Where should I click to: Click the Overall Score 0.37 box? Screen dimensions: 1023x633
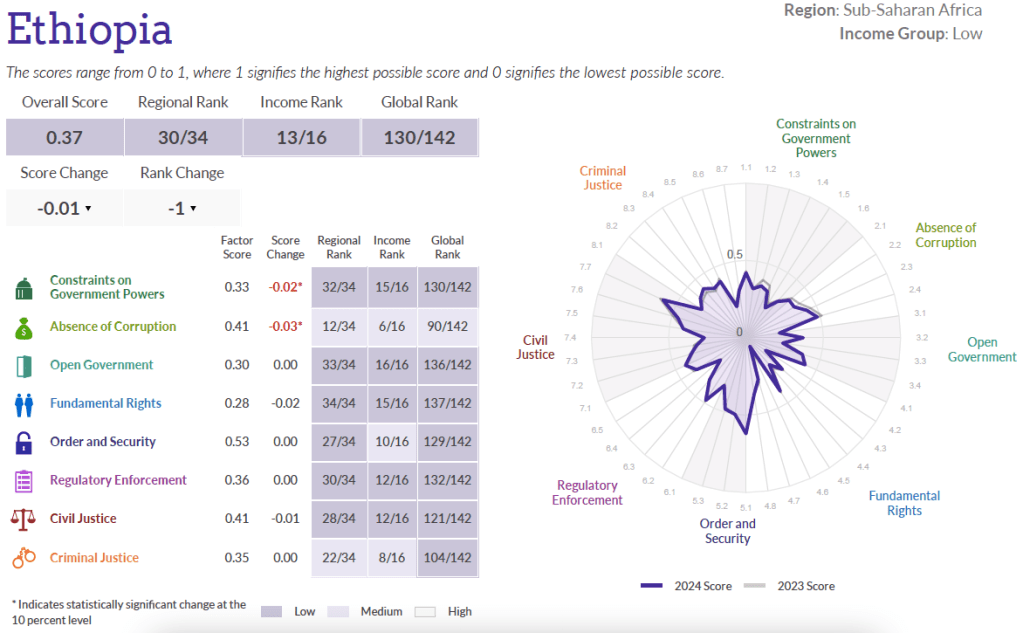(x=64, y=138)
